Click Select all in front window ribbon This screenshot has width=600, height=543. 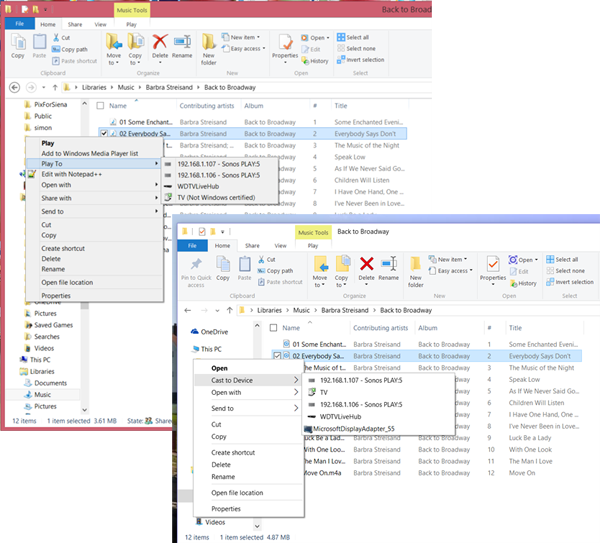562,259
